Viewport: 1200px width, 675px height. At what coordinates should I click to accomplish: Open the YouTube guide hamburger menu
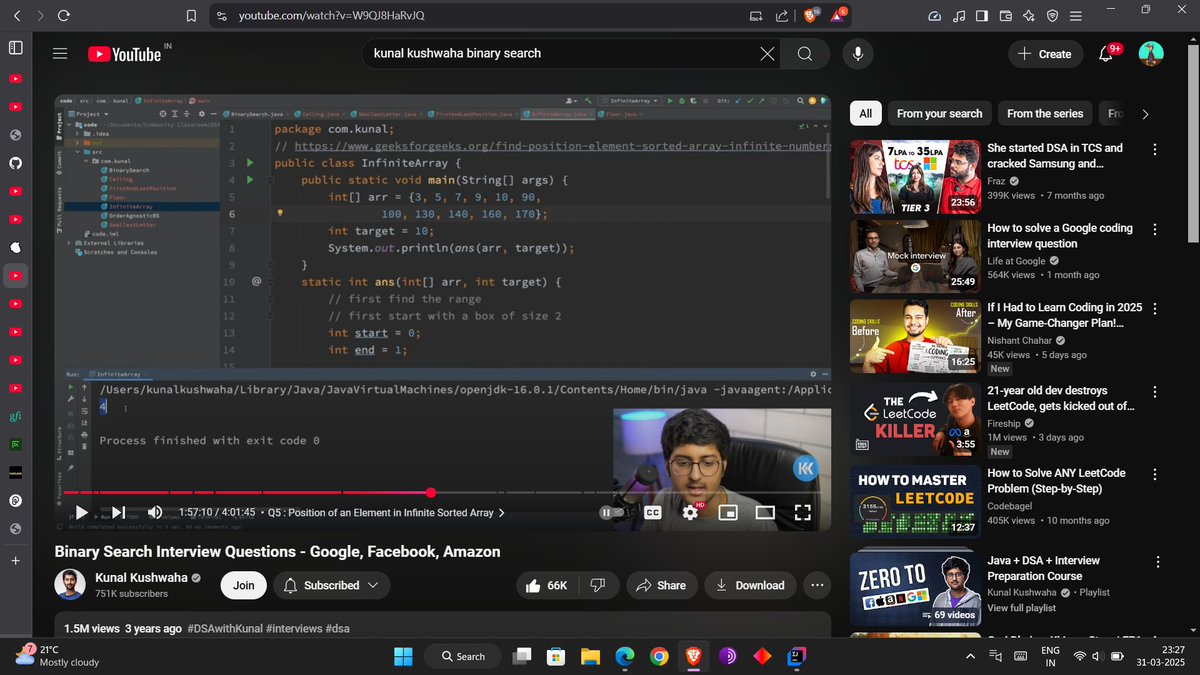pyautogui.click(x=60, y=54)
